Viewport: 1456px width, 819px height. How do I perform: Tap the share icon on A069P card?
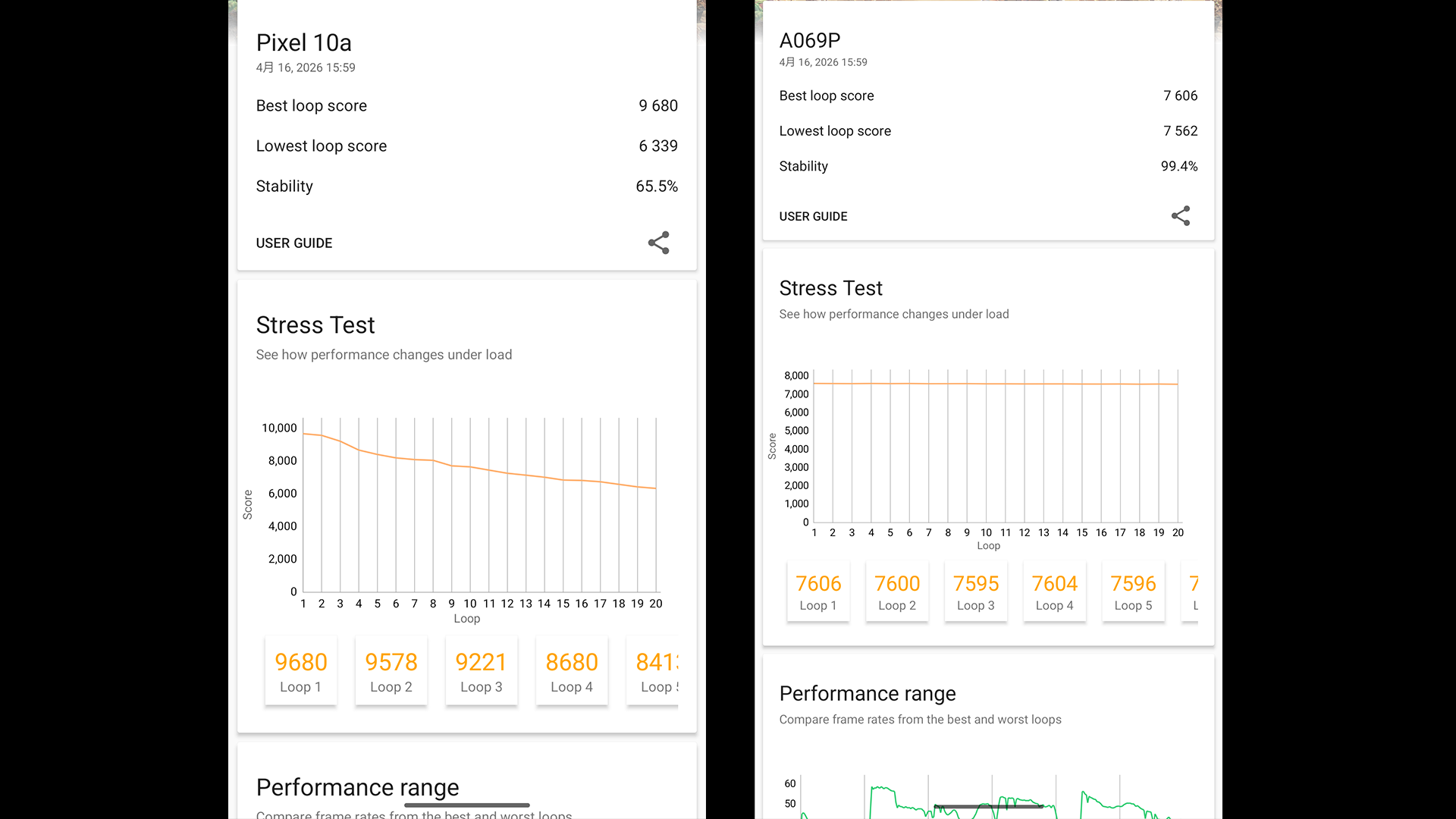[1181, 216]
